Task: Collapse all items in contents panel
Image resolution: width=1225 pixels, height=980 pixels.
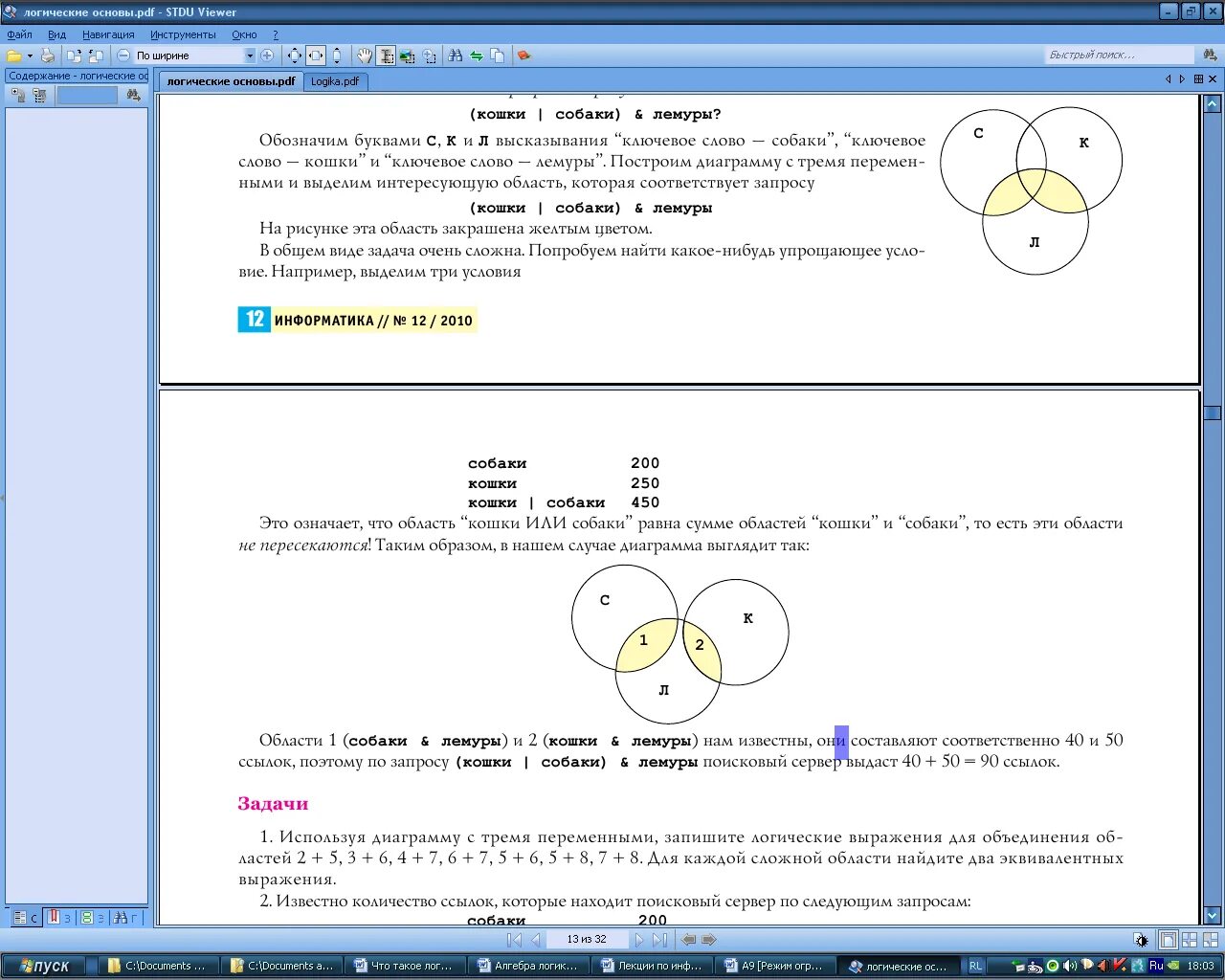Action: pyautogui.click(x=39, y=95)
